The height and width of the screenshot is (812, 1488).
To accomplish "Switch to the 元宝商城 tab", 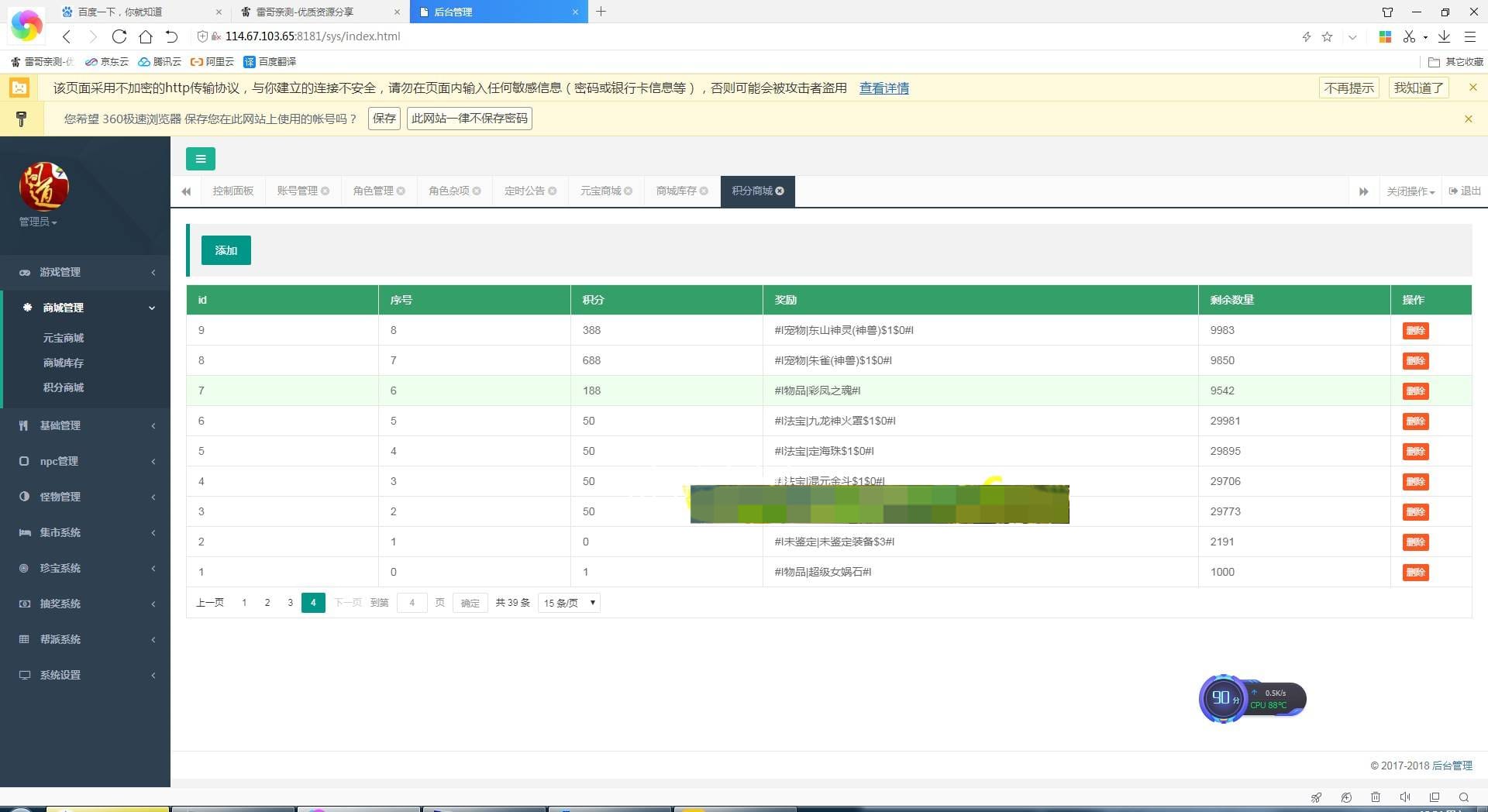I will pos(601,191).
